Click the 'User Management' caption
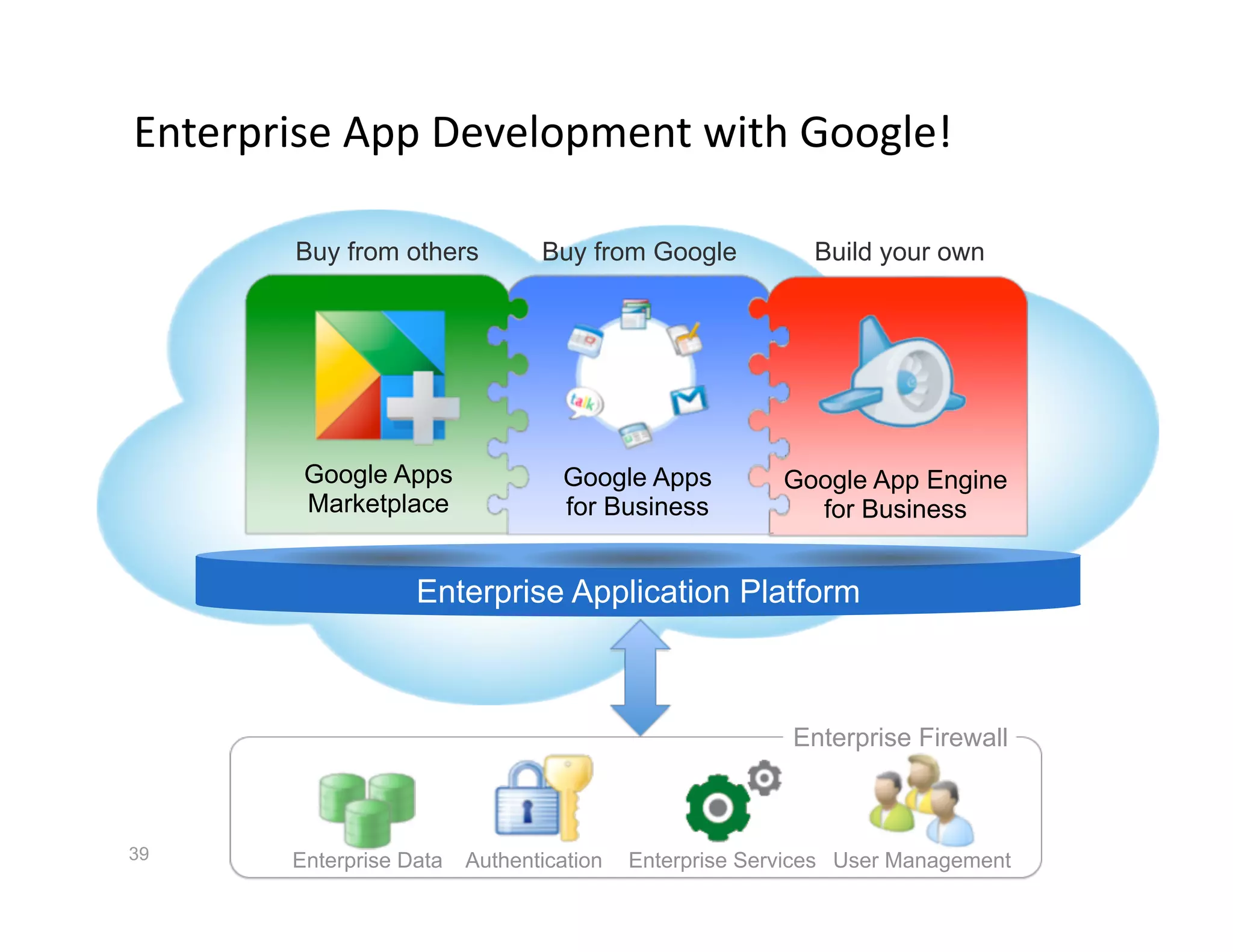 point(922,861)
